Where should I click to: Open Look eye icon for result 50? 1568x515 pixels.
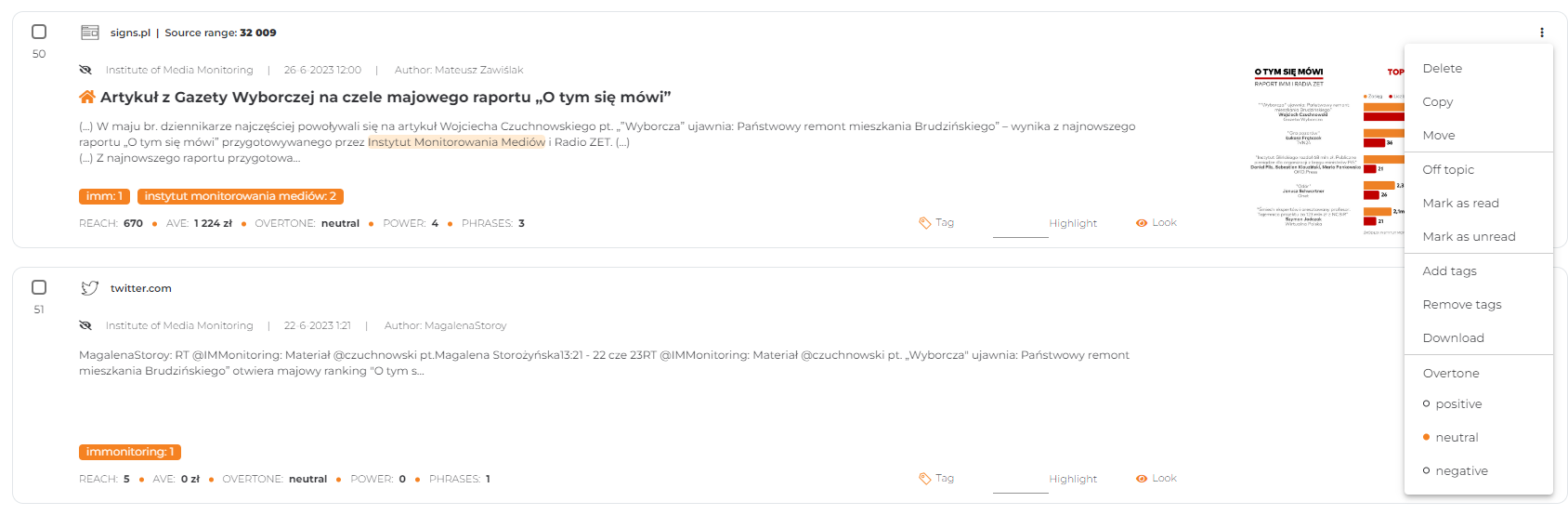[x=1142, y=223]
